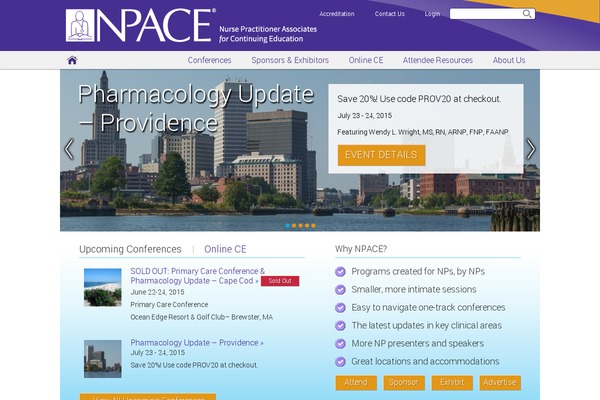Image resolution: width=600 pixels, height=400 pixels.
Task: Click the home icon in navigation bar
Action: (72, 60)
